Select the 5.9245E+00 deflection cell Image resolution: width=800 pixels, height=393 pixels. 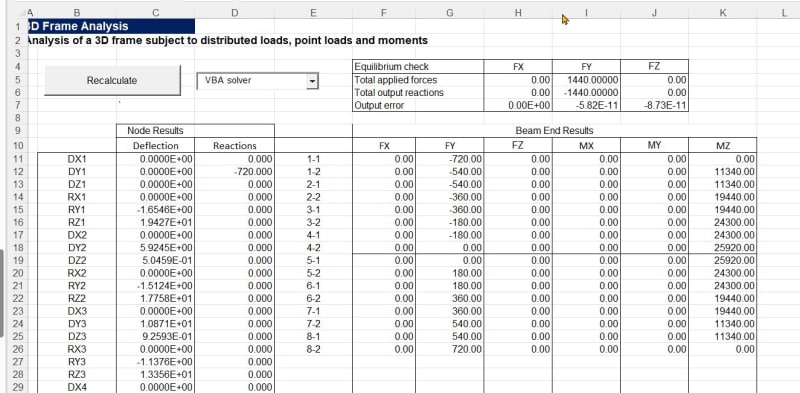(x=156, y=248)
